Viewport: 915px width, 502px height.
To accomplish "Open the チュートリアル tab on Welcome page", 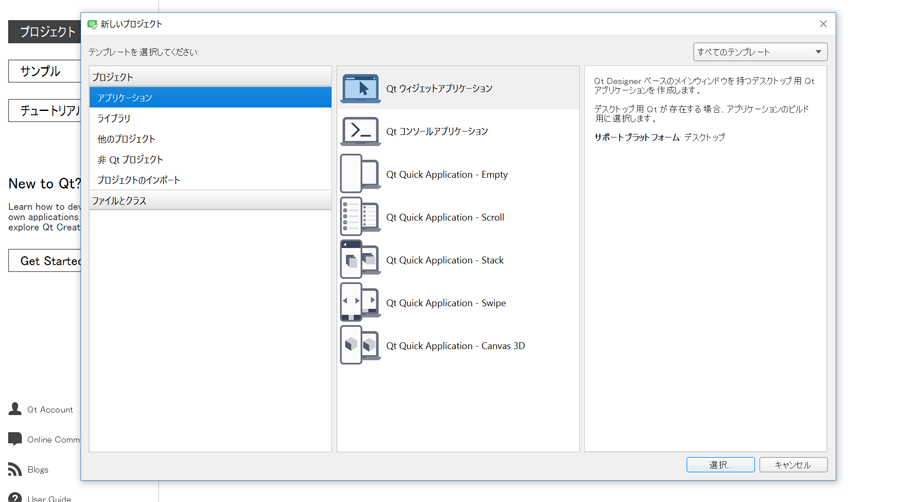I will coord(44,110).
